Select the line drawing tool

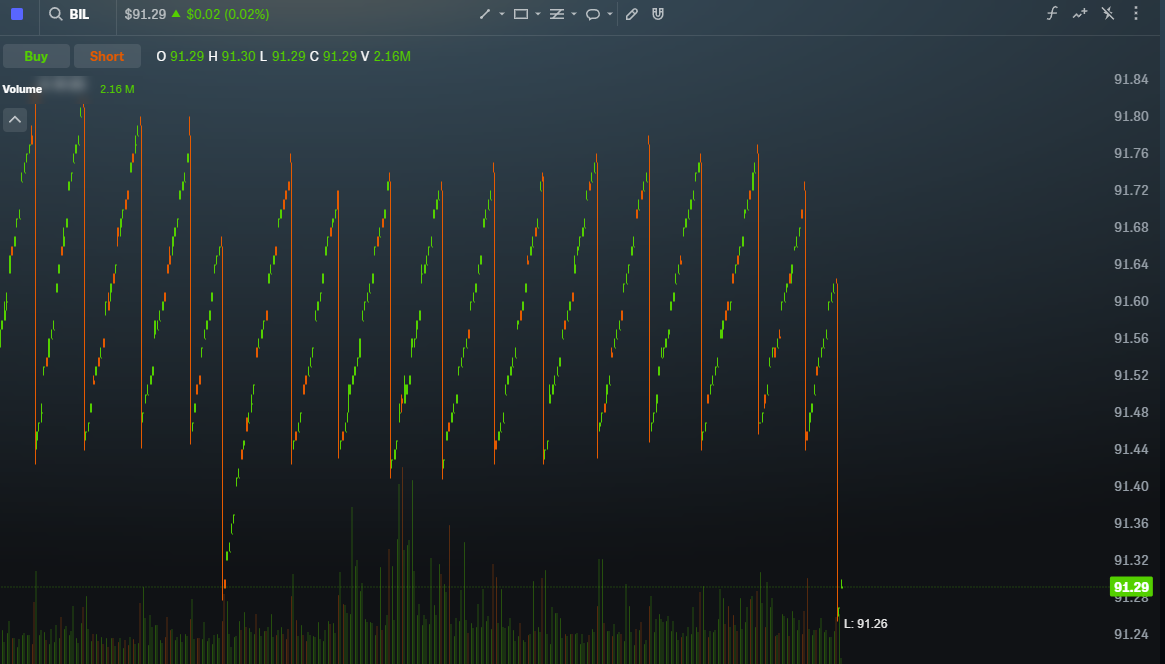485,14
